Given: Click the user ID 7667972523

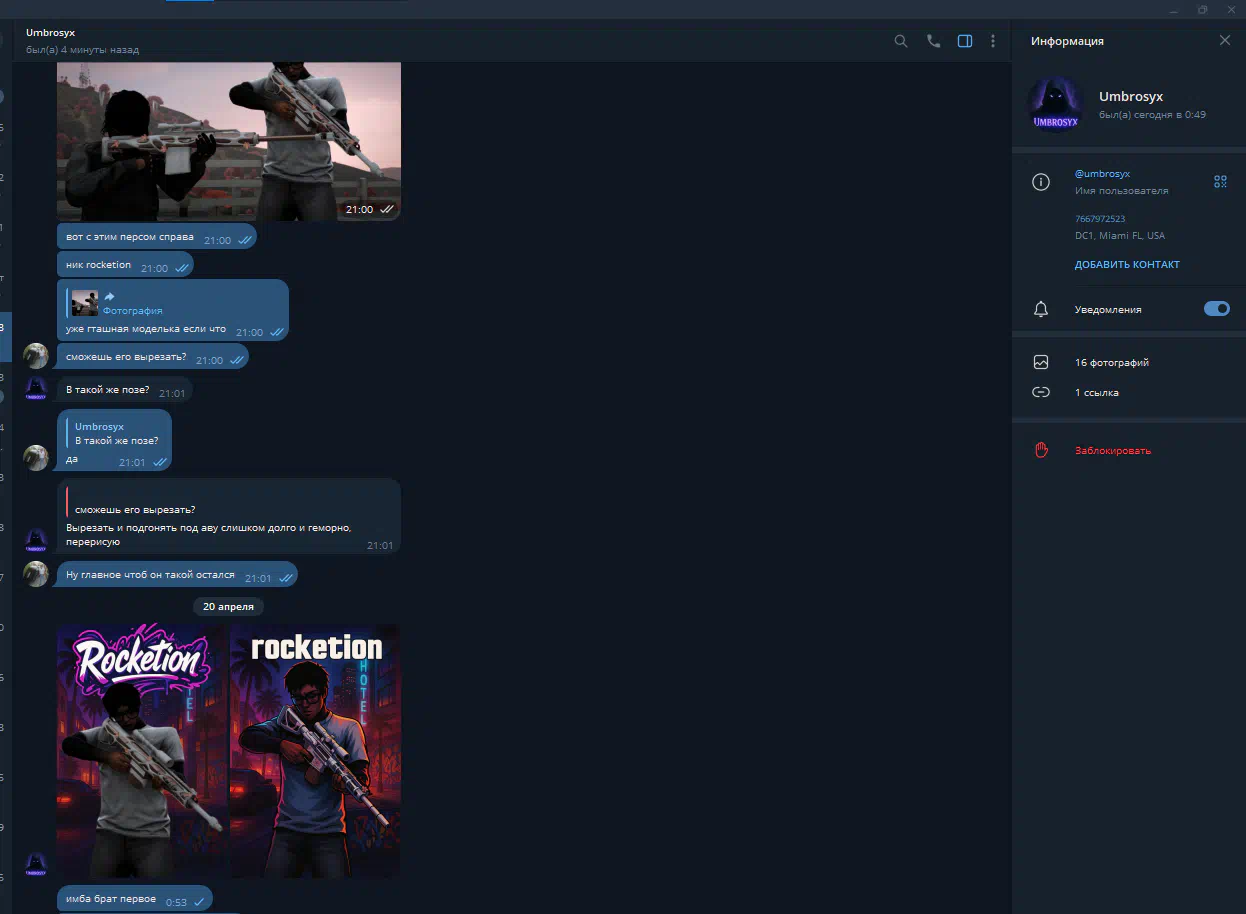Looking at the screenshot, I should point(1100,219).
